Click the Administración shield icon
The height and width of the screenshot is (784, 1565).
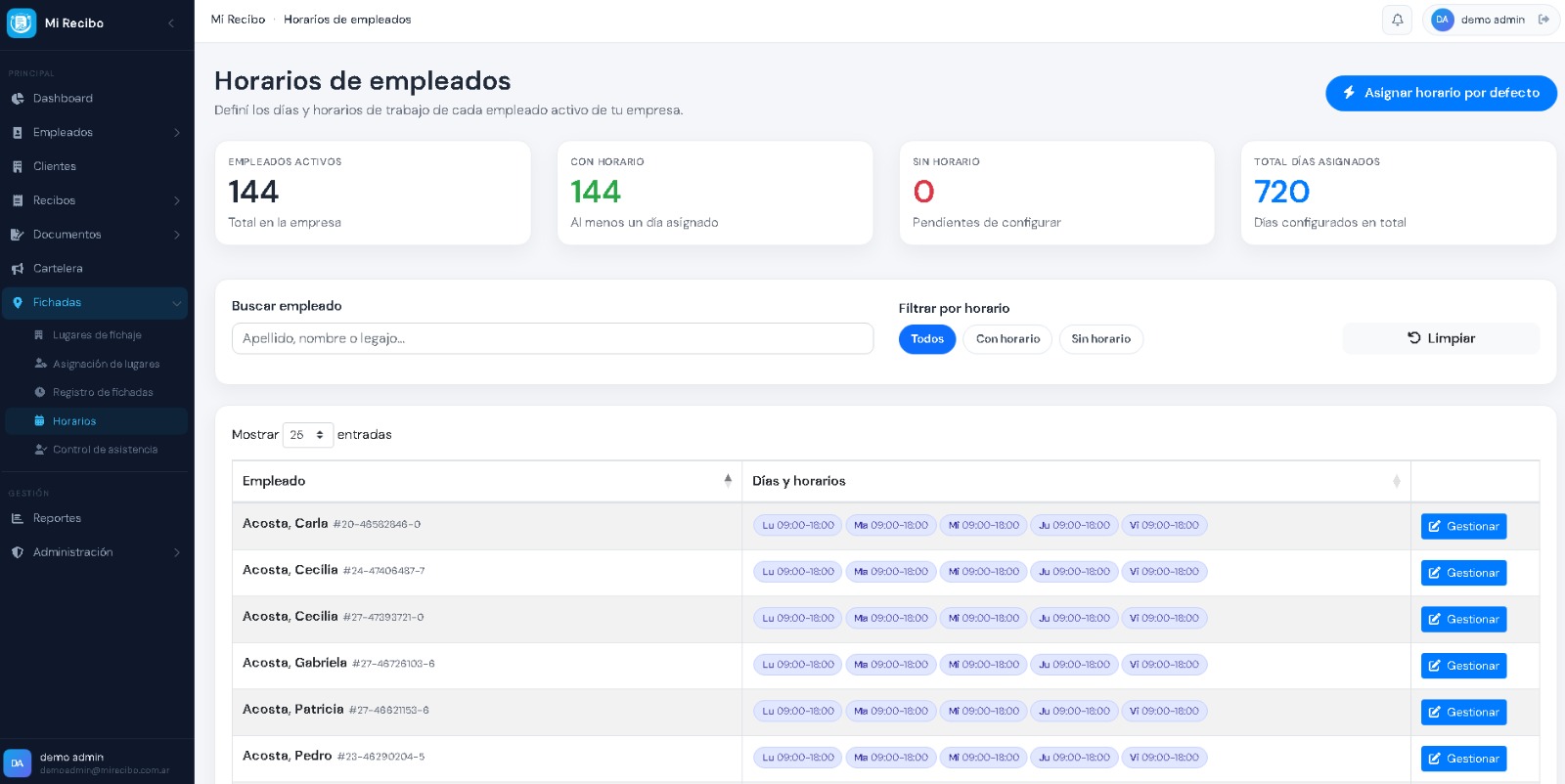17,552
